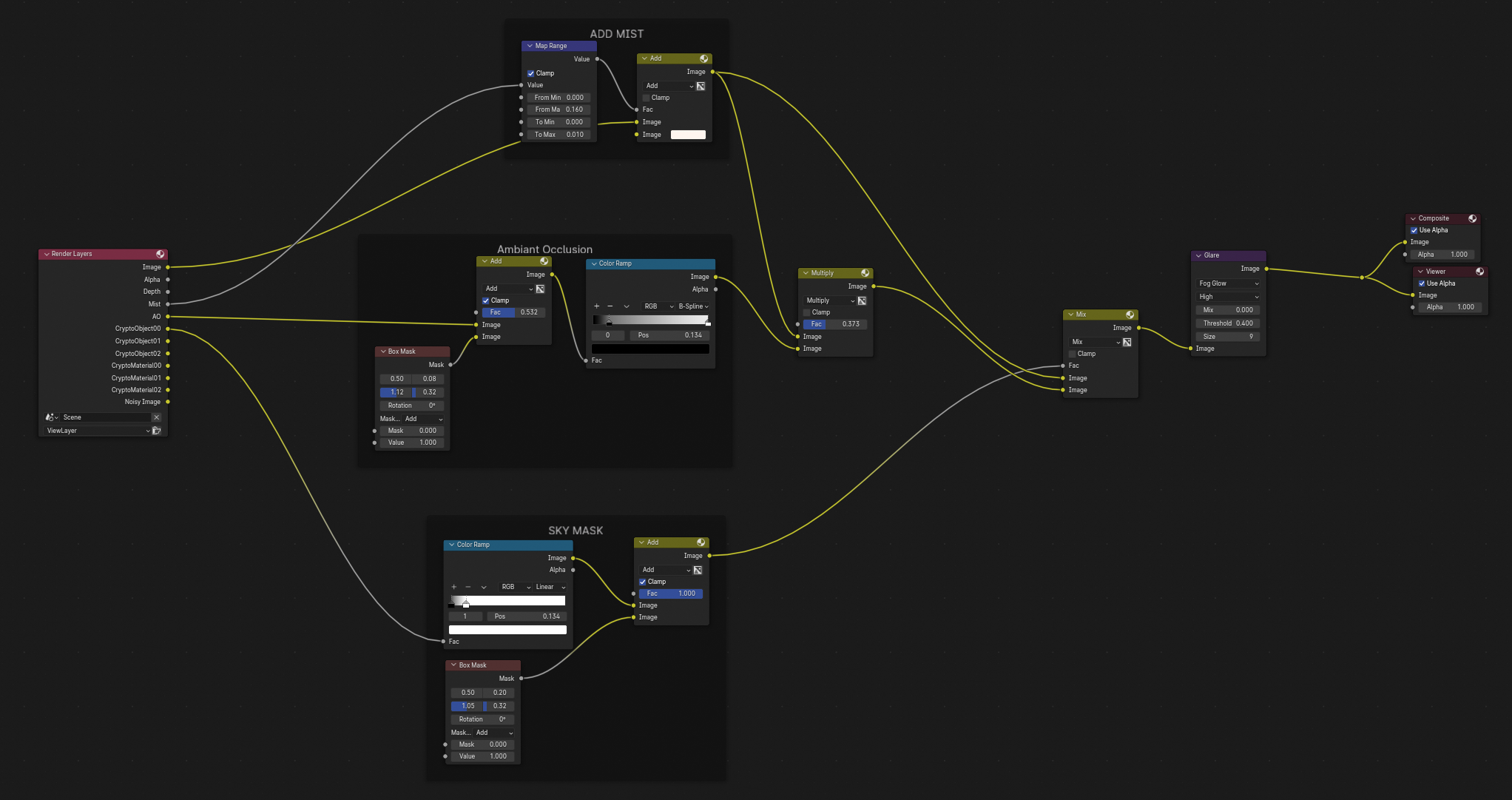Image resolution: width=1512 pixels, height=800 pixels.
Task: Click From Min 0.000 field
Action: tap(558, 98)
